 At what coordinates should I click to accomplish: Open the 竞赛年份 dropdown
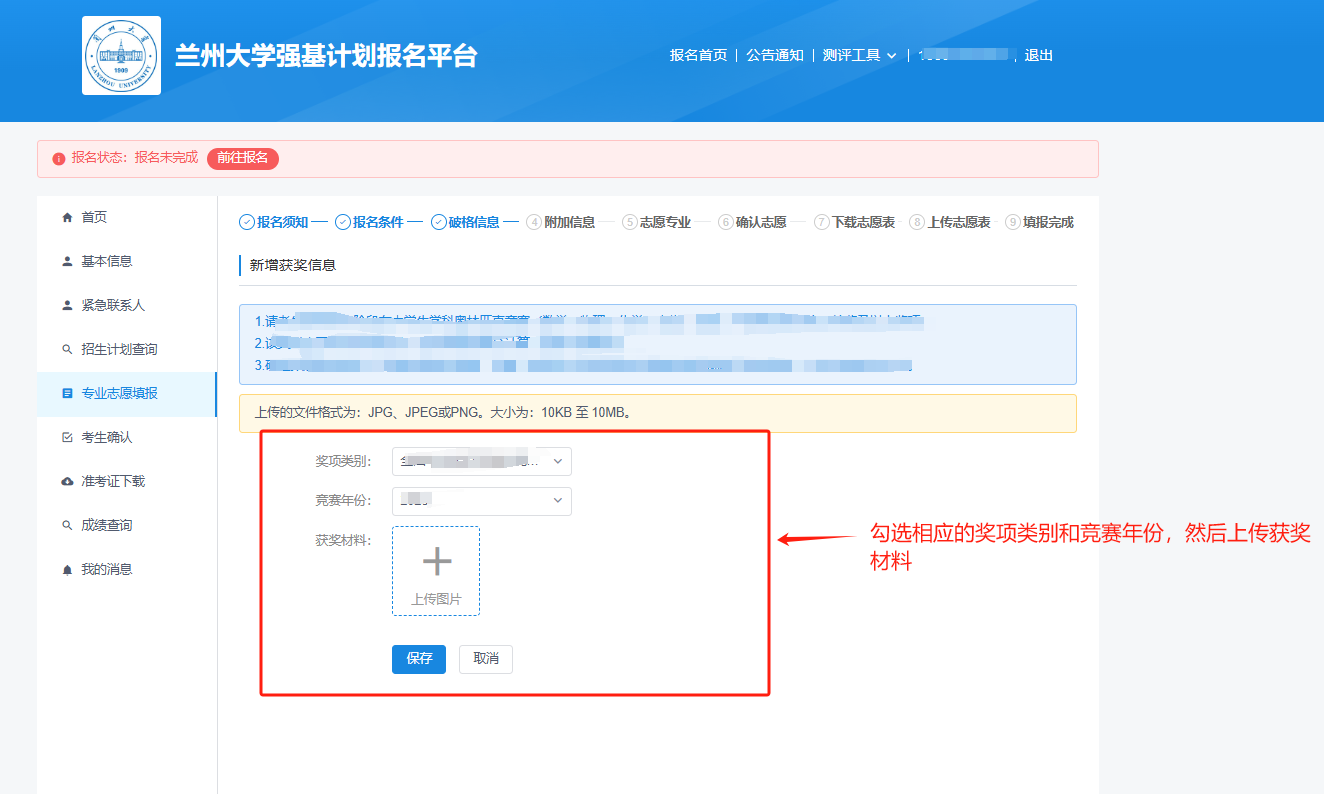pyautogui.click(x=481, y=501)
